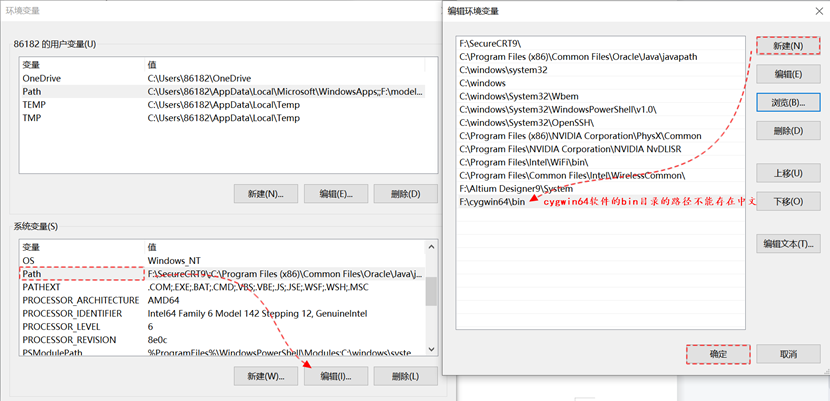This screenshot has width=830, height=401.
Task: Select the OS system variable
Action: coord(222,260)
